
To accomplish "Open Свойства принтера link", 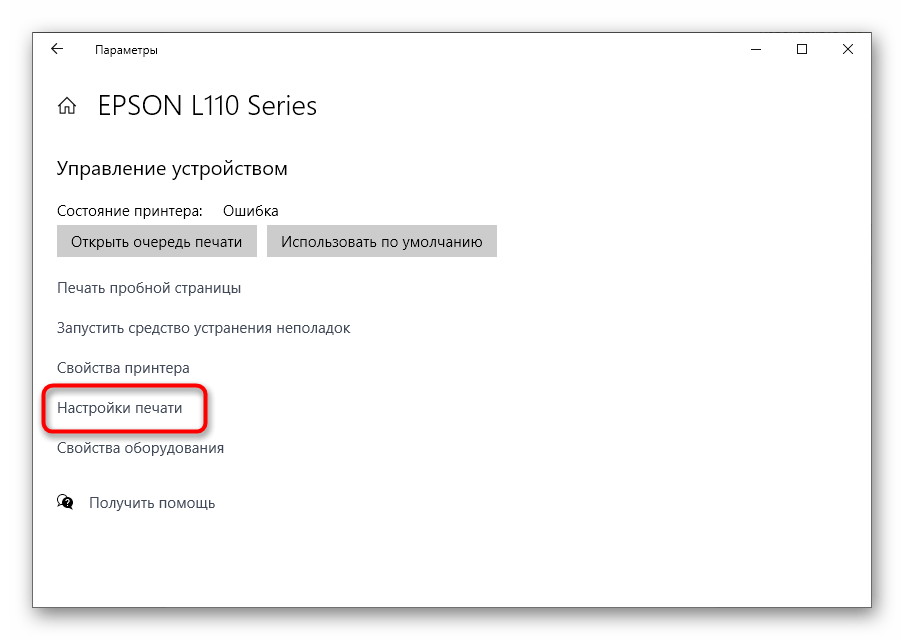I will [x=123, y=368].
